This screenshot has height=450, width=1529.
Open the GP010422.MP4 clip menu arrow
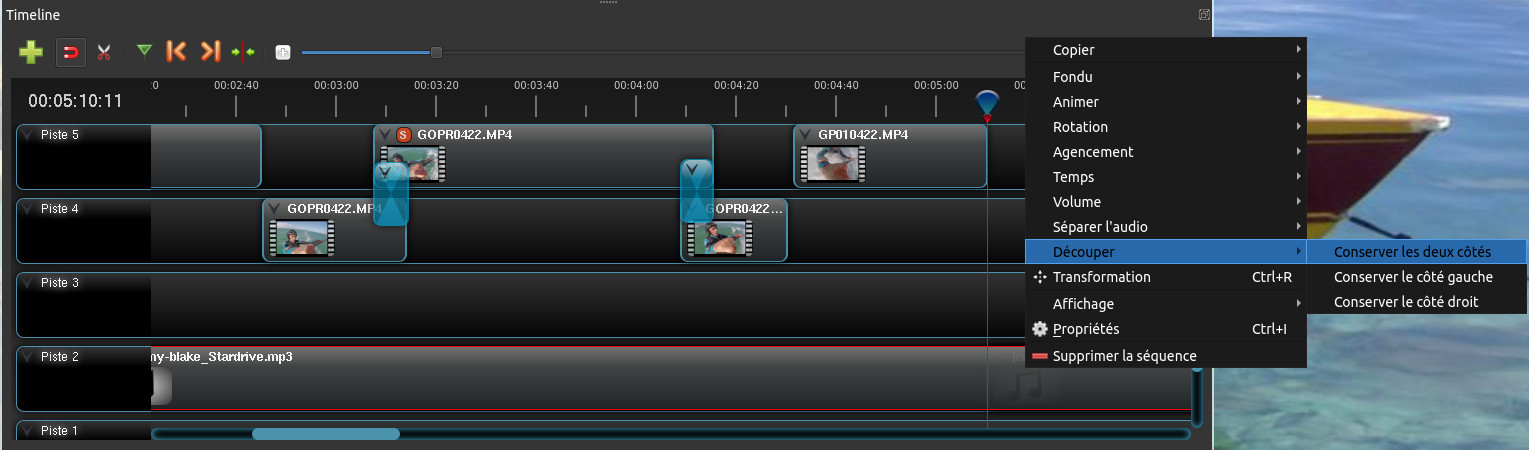pos(805,135)
